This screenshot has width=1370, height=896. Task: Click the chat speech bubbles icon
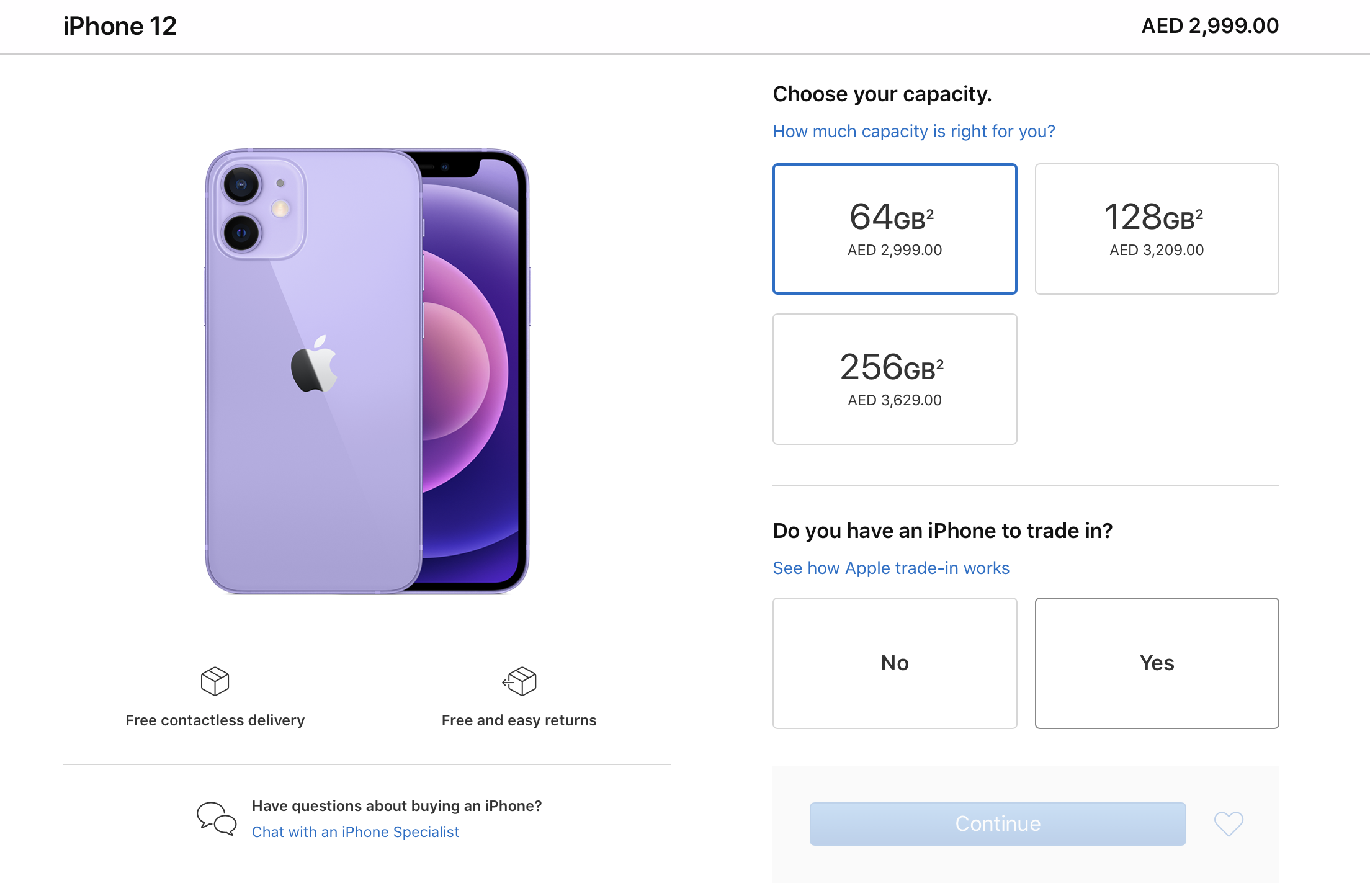point(217,818)
